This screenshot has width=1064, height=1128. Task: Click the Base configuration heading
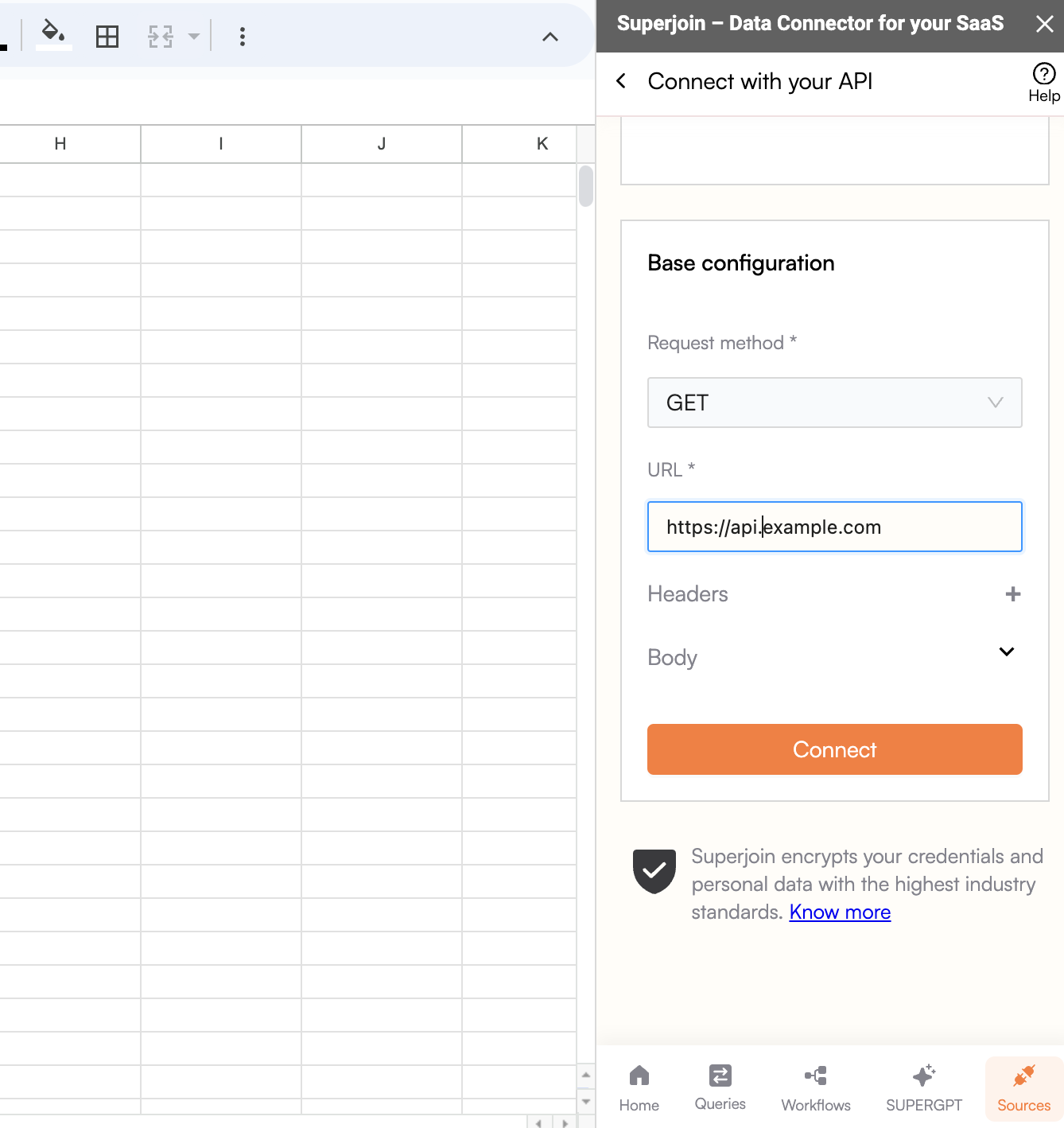pos(741,263)
